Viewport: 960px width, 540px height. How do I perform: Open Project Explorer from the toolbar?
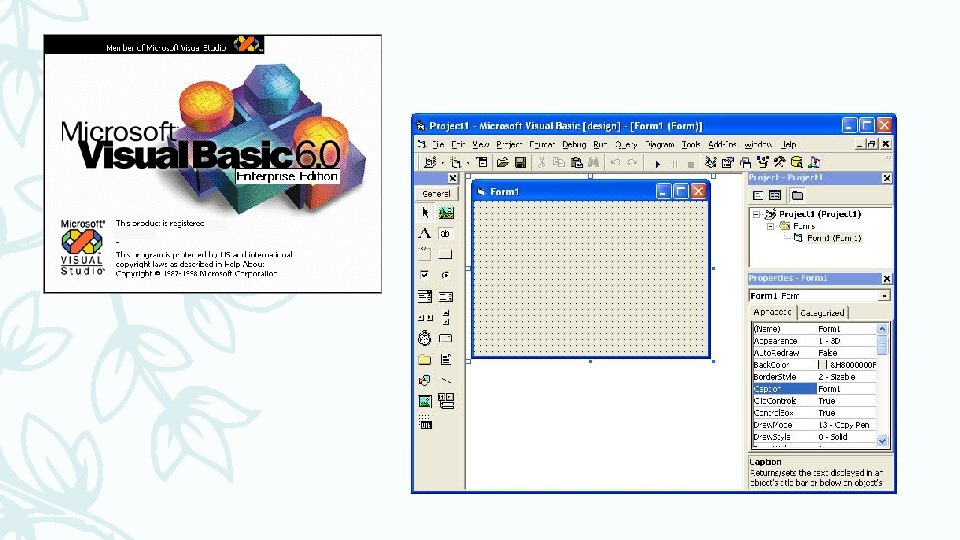(710, 162)
